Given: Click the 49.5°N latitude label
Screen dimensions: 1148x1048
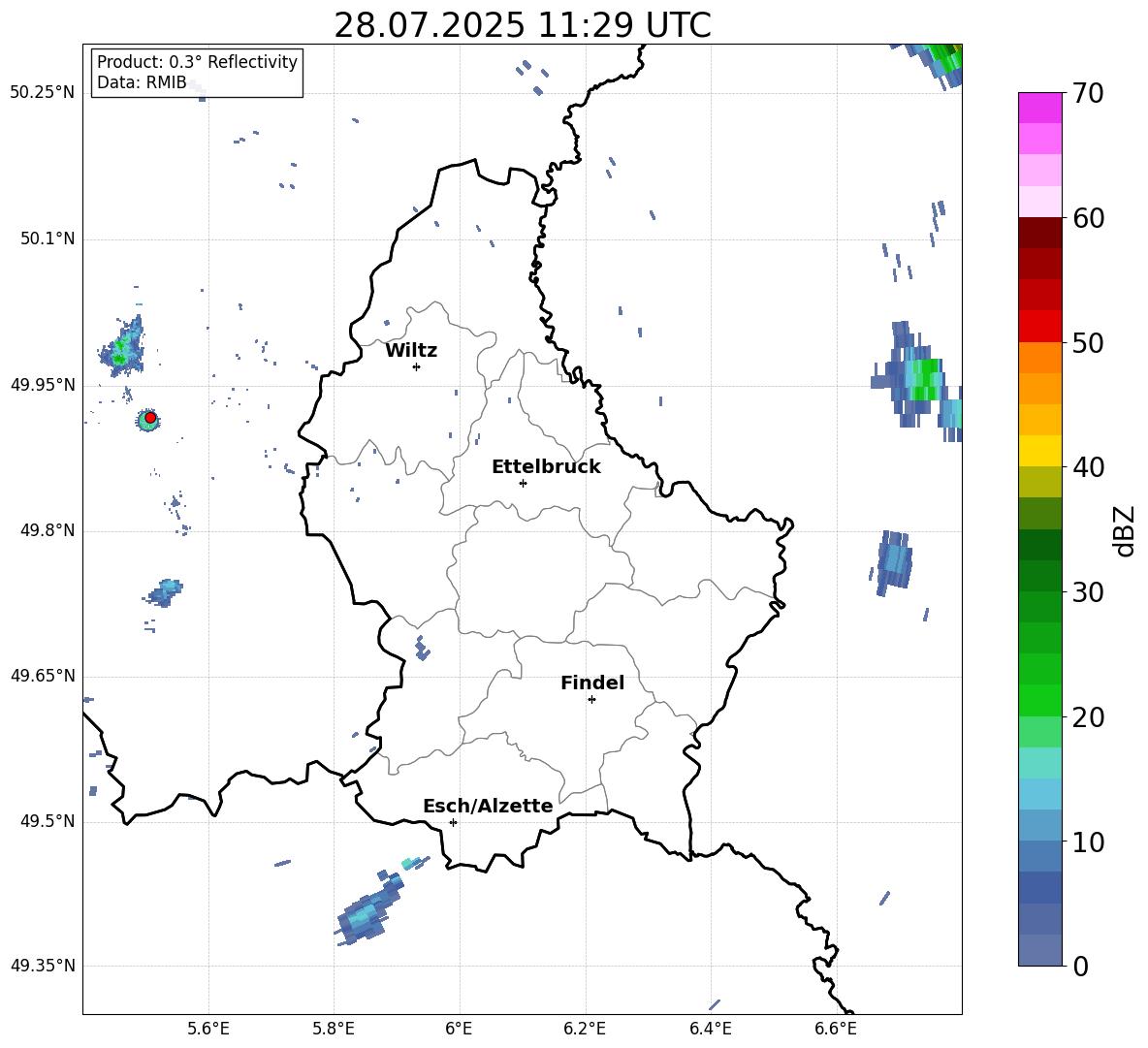Looking at the screenshot, I should tap(47, 821).
